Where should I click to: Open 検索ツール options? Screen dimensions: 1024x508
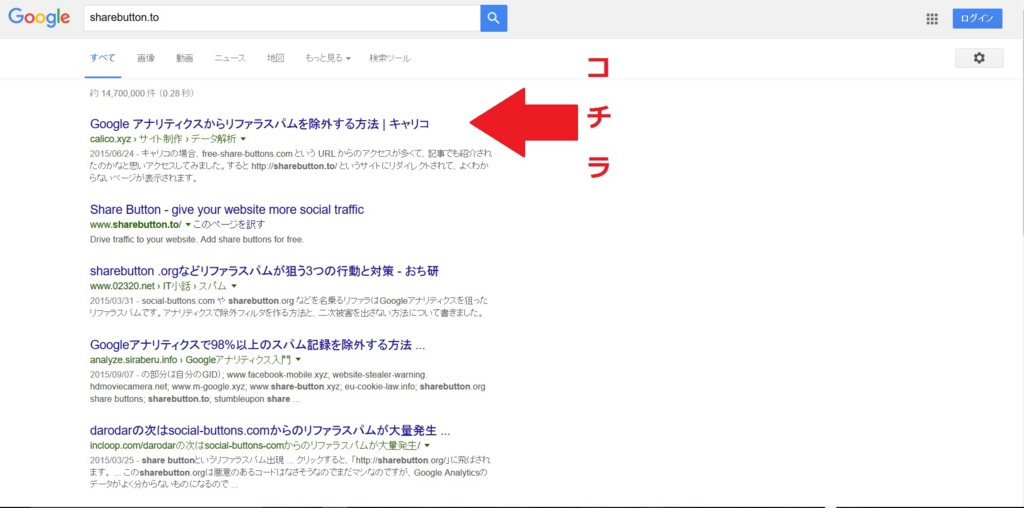tap(390, 58)
